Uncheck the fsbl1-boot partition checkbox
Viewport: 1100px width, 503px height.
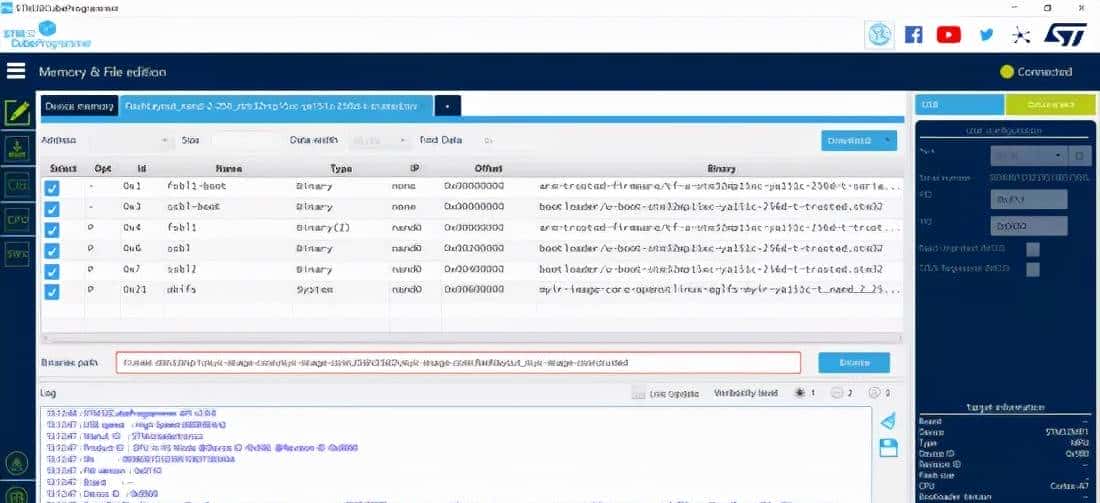pos(52,187)
